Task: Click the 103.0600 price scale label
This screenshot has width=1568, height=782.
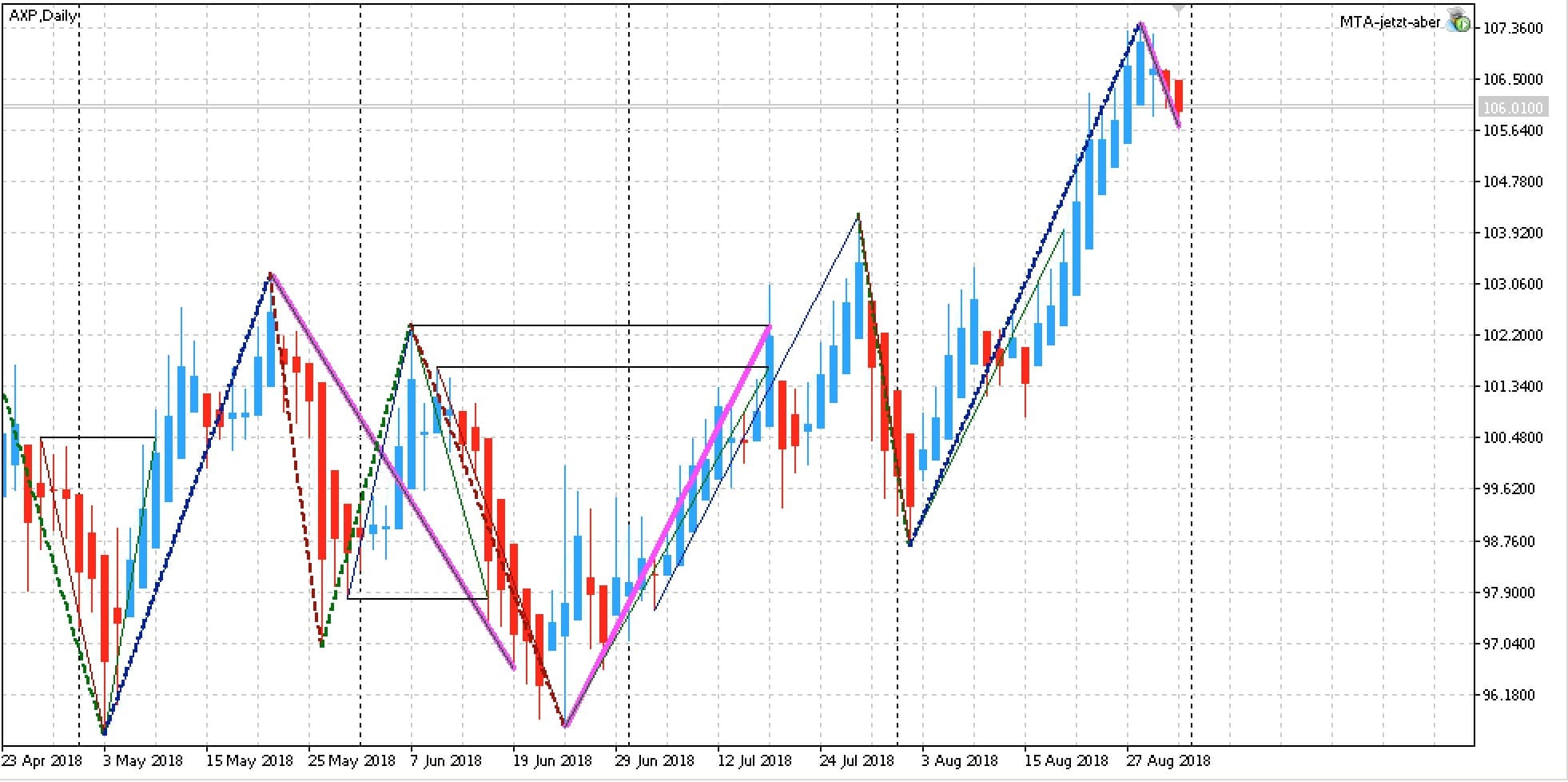Action: [1513, 284]
